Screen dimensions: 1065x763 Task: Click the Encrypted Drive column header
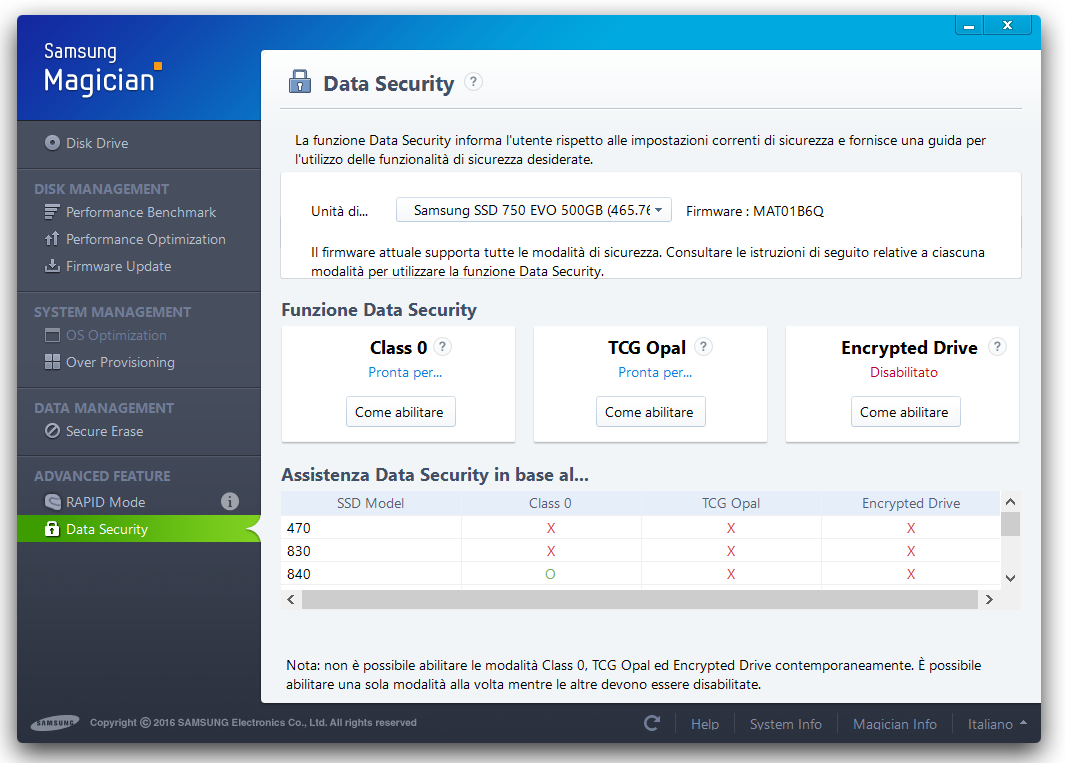click(911, 503)
